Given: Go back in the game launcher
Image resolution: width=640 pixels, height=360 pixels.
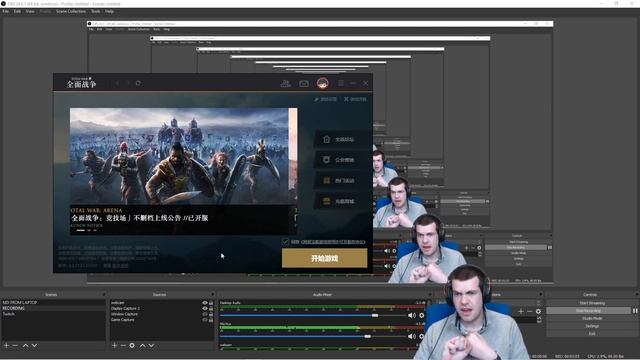Looking at the screenshot, I should click(x=117, y=83).
